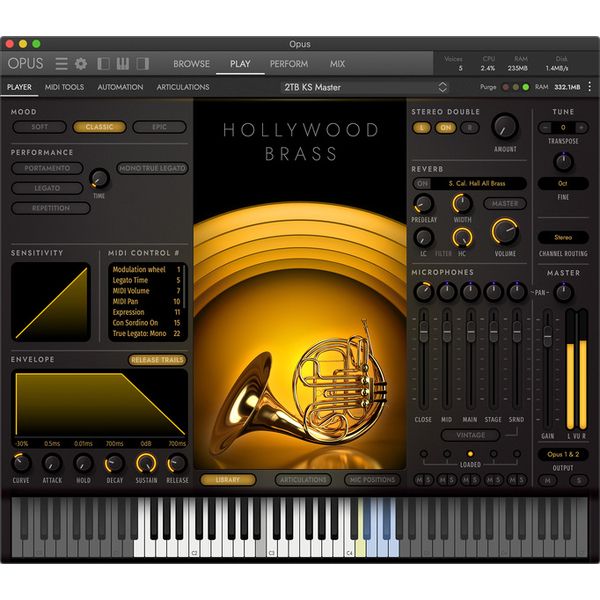600x600 pixels.
Task: Click the envelope Release knob
Action: 177,463
